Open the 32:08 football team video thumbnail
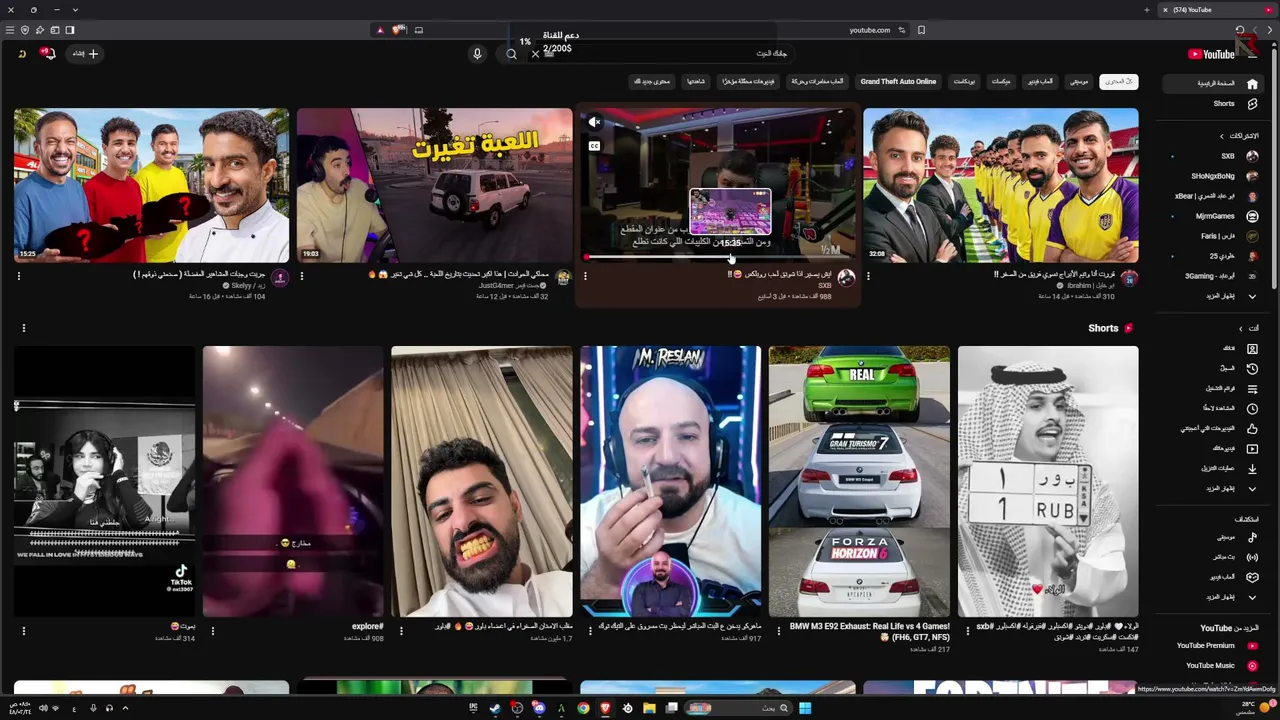 tap(1000, 185)
